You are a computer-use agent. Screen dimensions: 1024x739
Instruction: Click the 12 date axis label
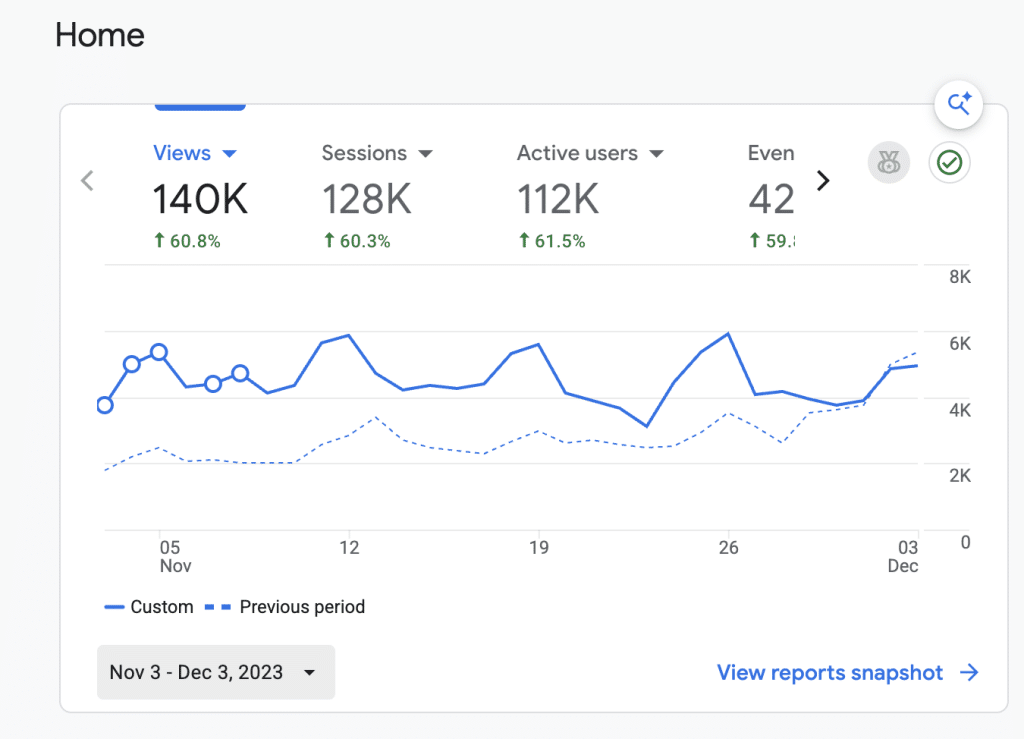[x=349, y=547]
